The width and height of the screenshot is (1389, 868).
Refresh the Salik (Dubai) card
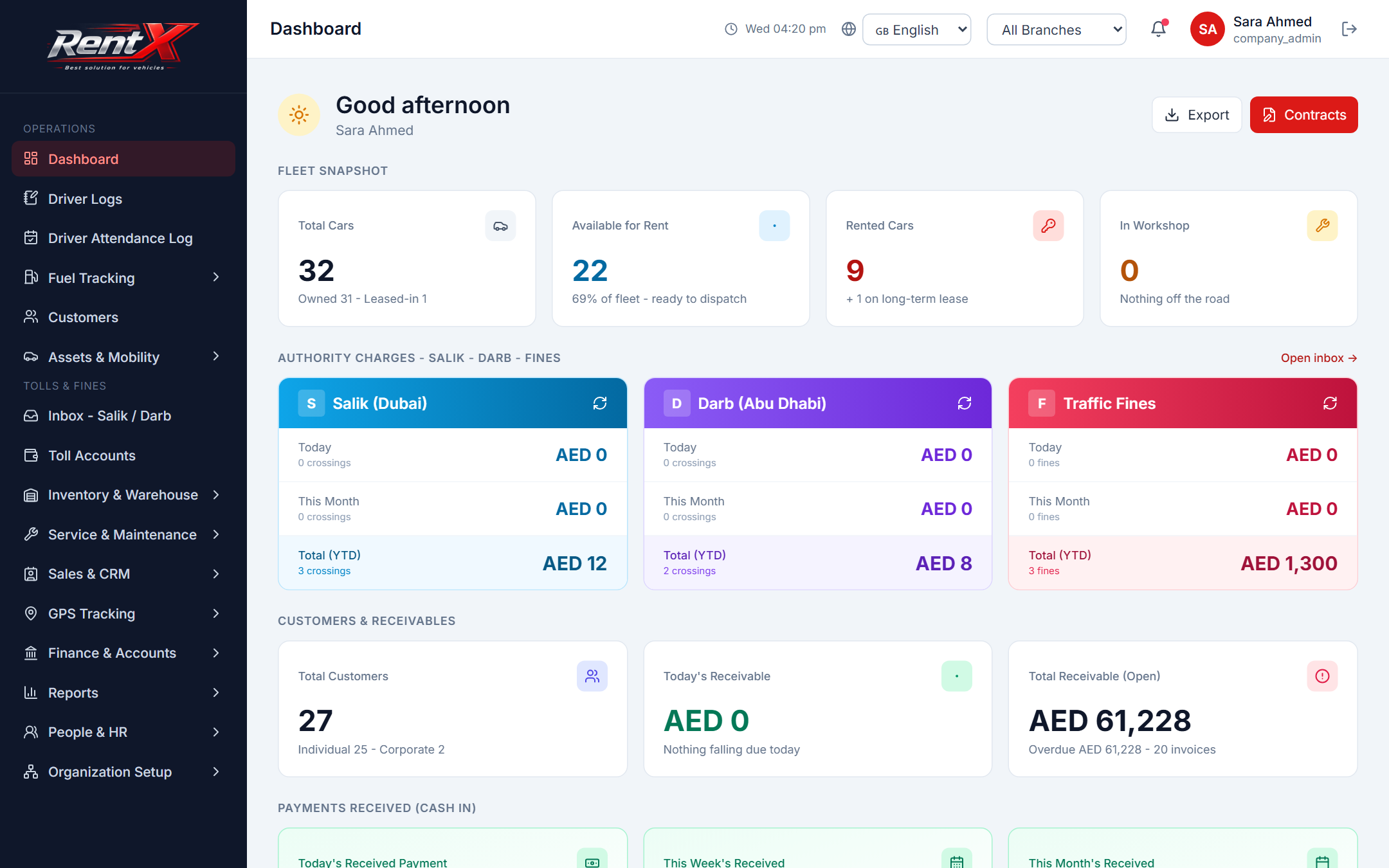600,403
